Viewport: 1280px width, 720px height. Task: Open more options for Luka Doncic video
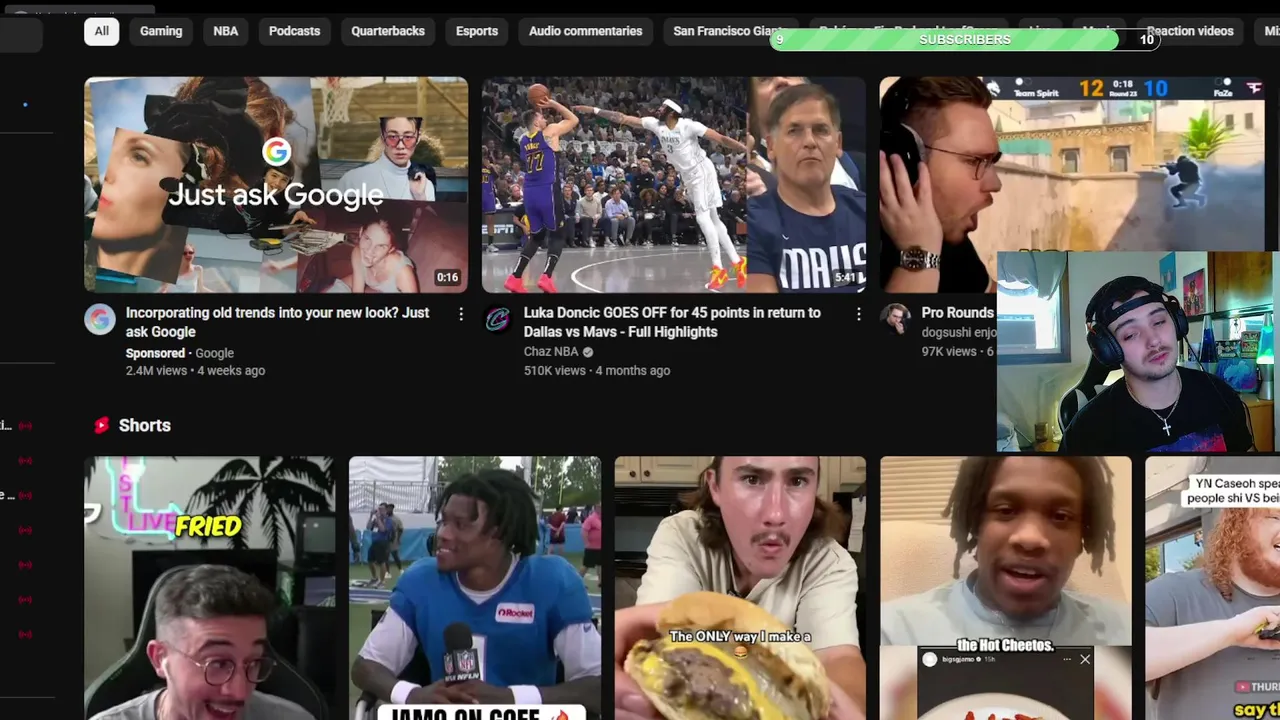coord(858,314)
